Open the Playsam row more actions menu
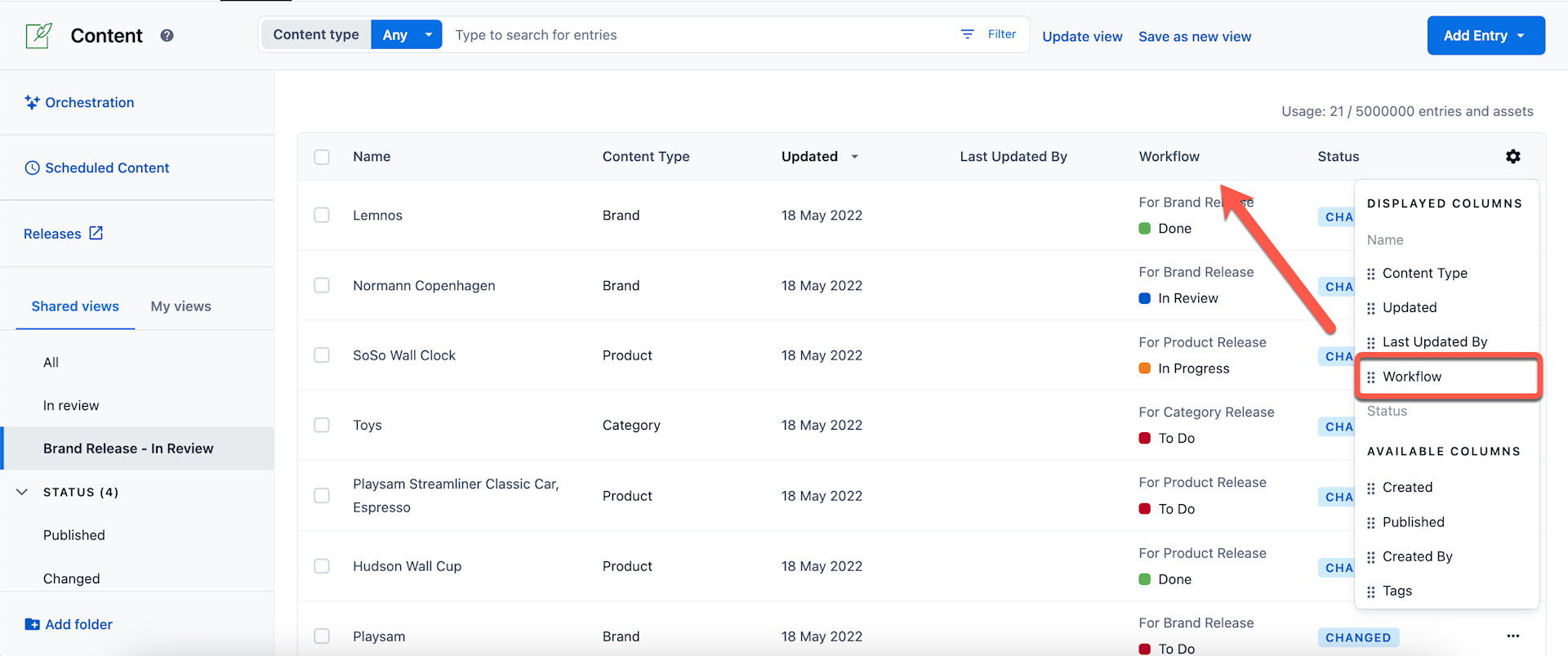This screenshot has width=1568, height=656. tap(1512, 636)
